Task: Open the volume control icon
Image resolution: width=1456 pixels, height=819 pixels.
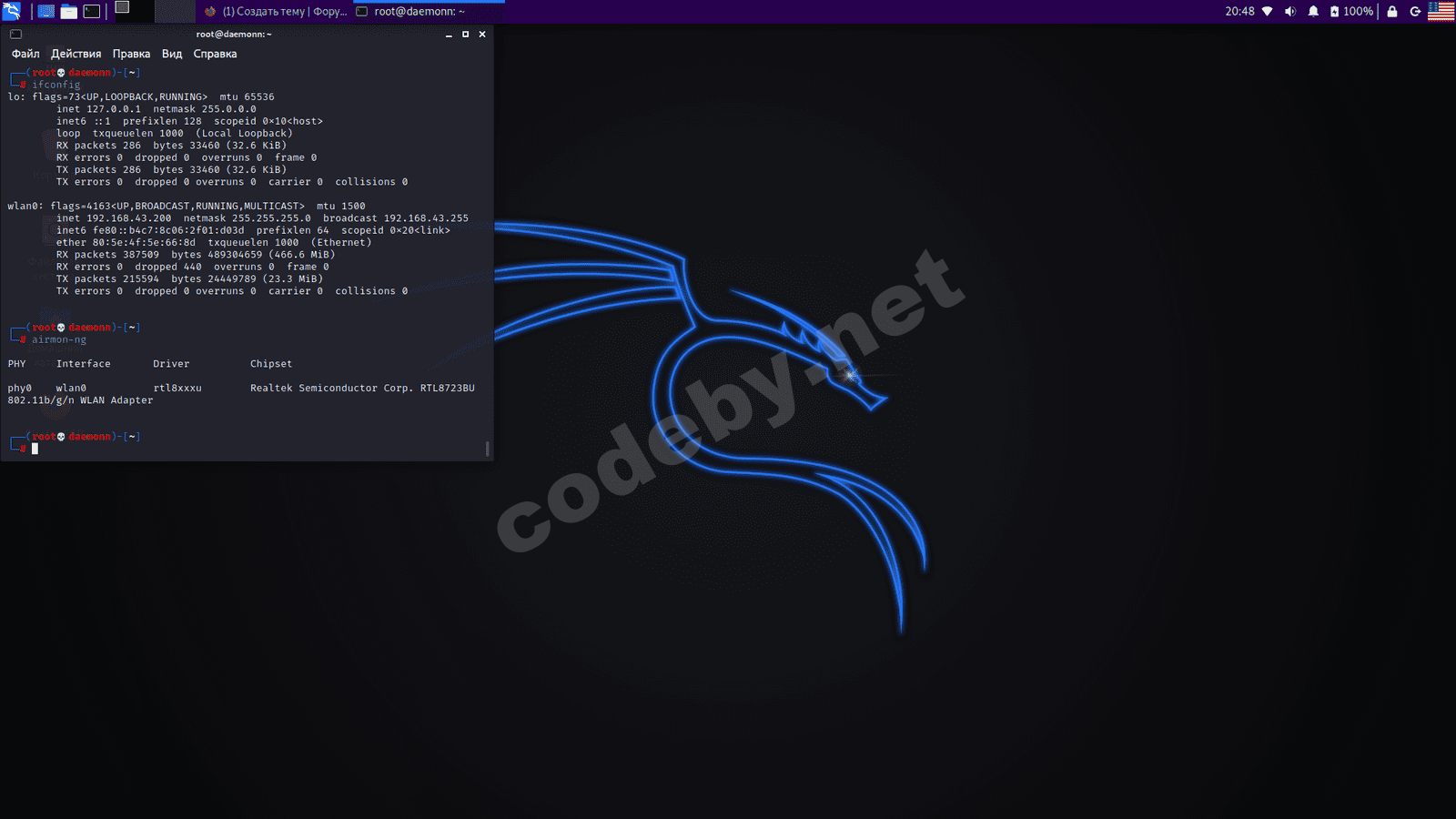Action: click(x=1289, y=12)
